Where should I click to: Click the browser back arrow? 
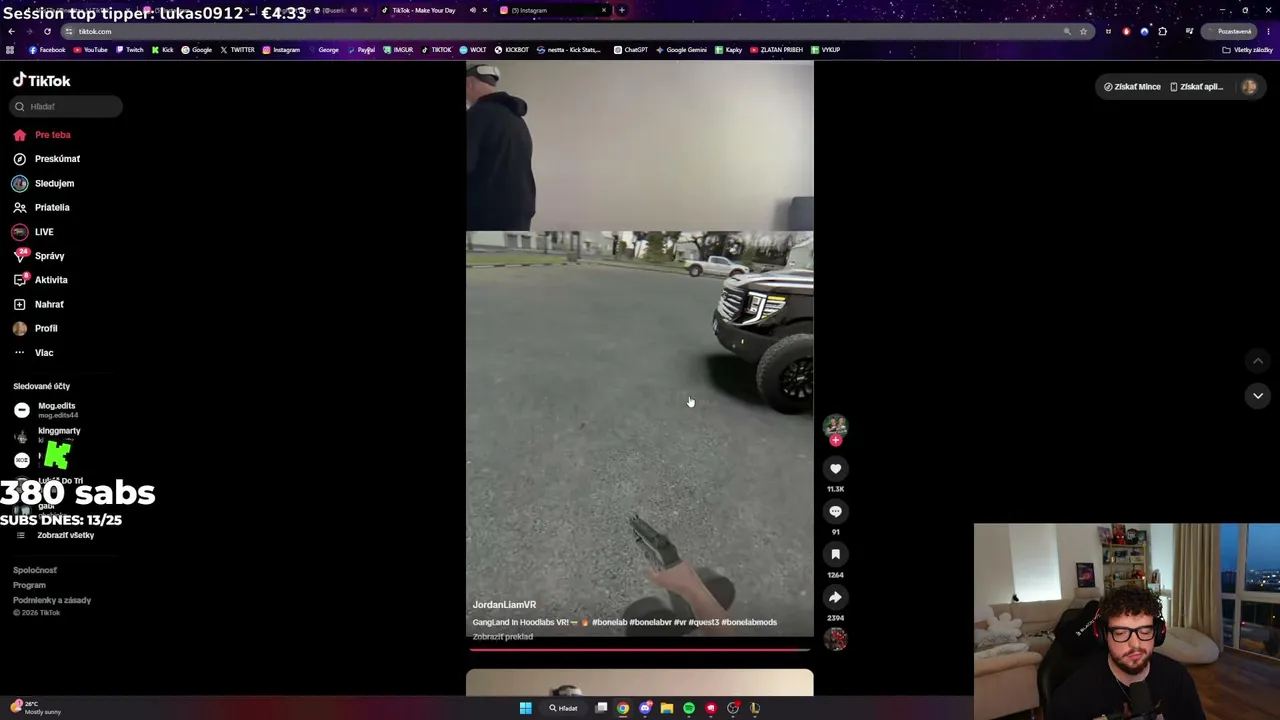[x=11, y=31]
